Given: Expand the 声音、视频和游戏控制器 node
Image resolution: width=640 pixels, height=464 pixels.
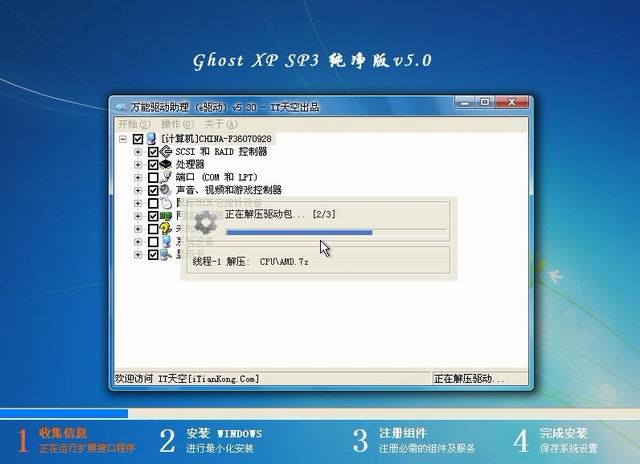Looking at the screenshot, I should click(138, 190).
